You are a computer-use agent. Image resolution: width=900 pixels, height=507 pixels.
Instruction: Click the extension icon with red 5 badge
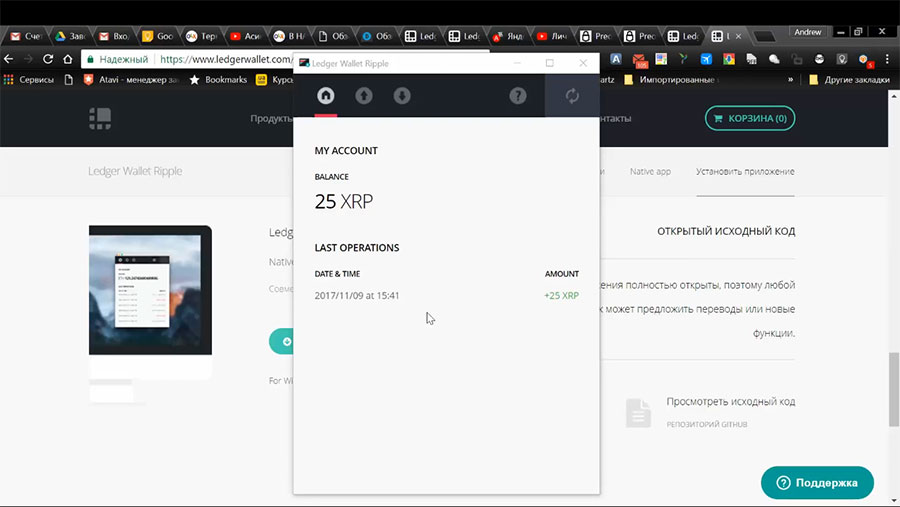click(x=865, y=60)
